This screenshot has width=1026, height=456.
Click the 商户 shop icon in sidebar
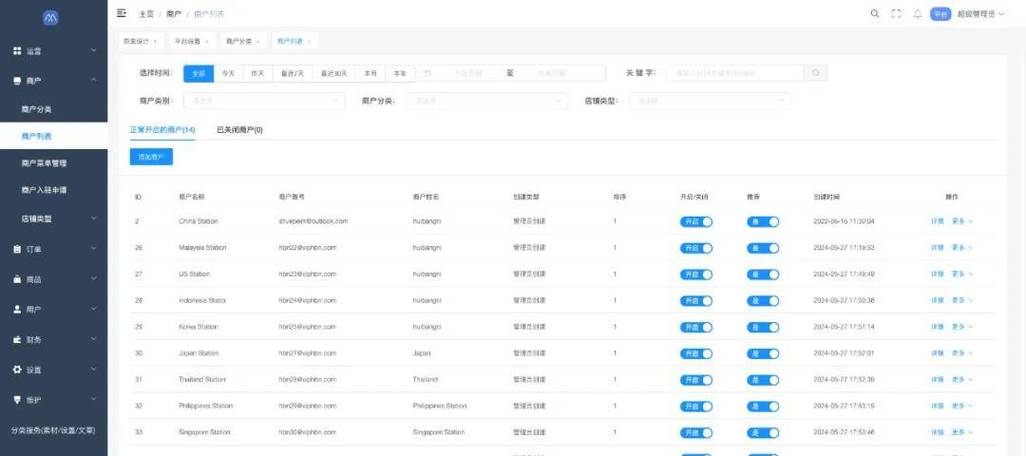18,80
